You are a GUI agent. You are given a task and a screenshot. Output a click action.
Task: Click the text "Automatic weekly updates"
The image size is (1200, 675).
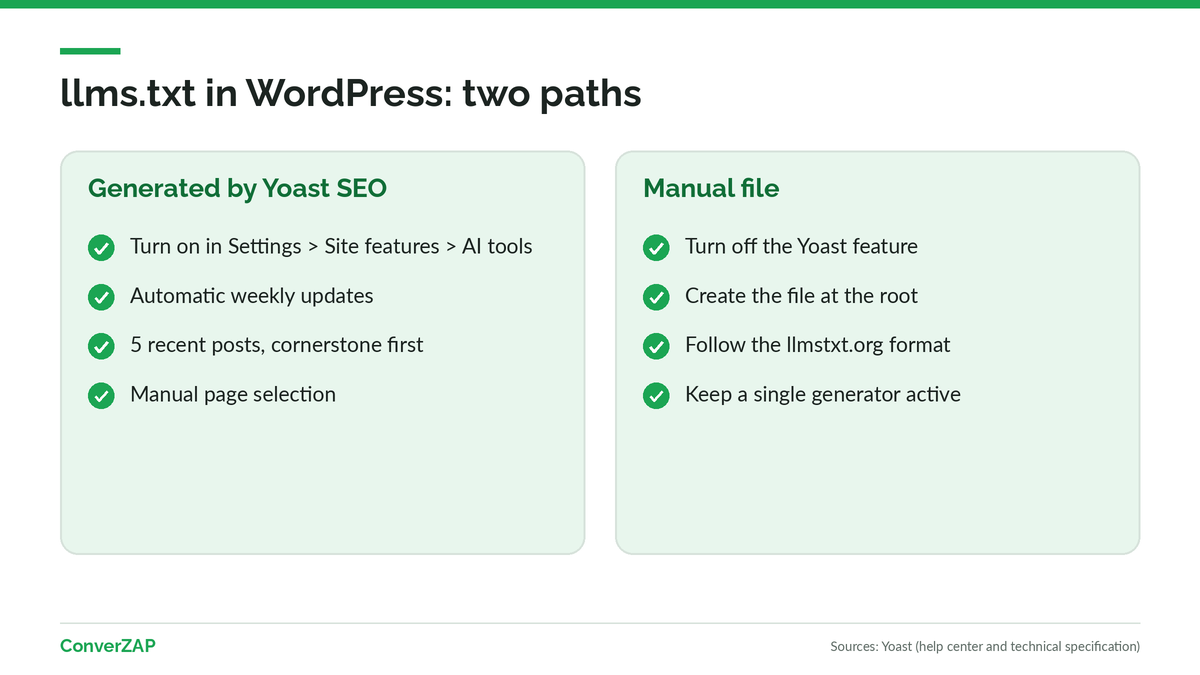point(252,296)
